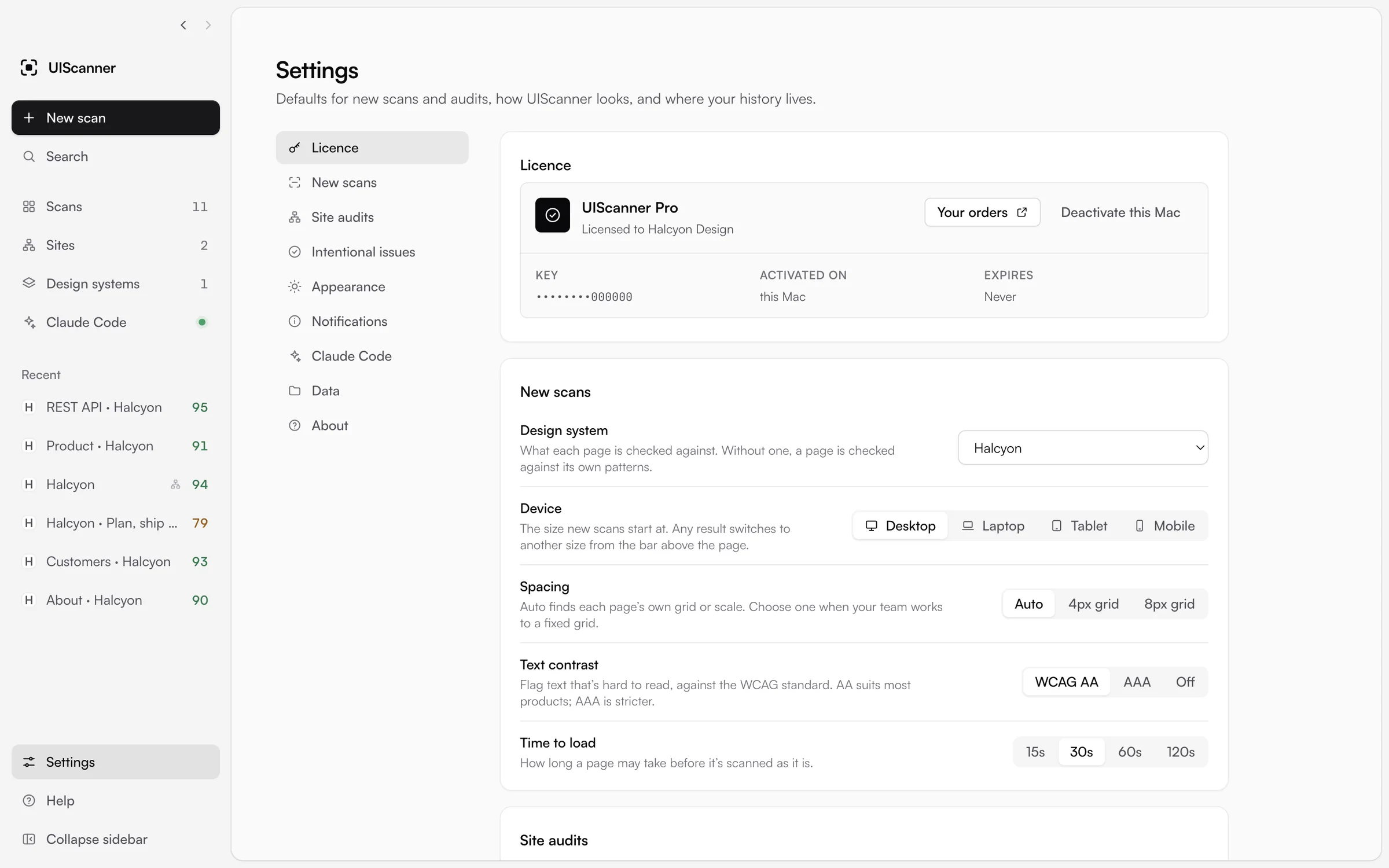Open Claude Code in left sidebar
This screenshot has height=868, width=1389.
click(x=115, y=322)
